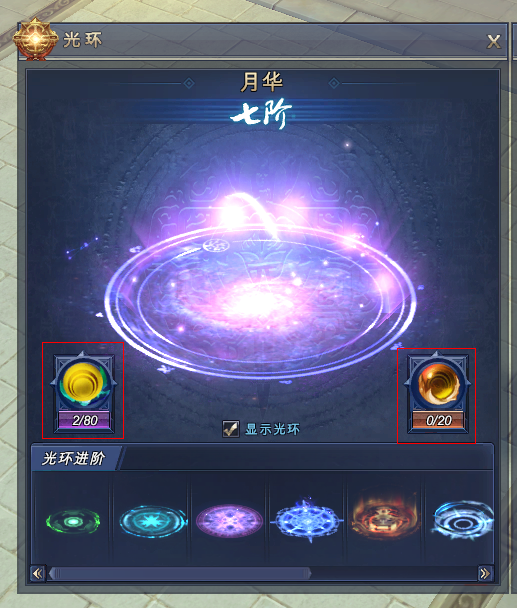Select the fiery red halo thumbnail
517x608 pixels.
point(384,517)
